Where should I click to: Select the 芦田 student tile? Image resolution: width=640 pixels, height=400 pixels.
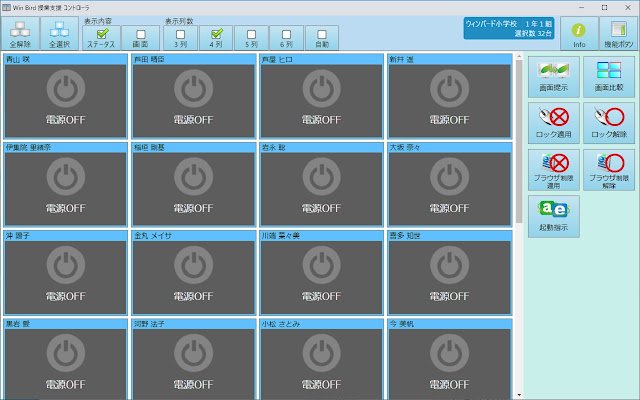193,96
